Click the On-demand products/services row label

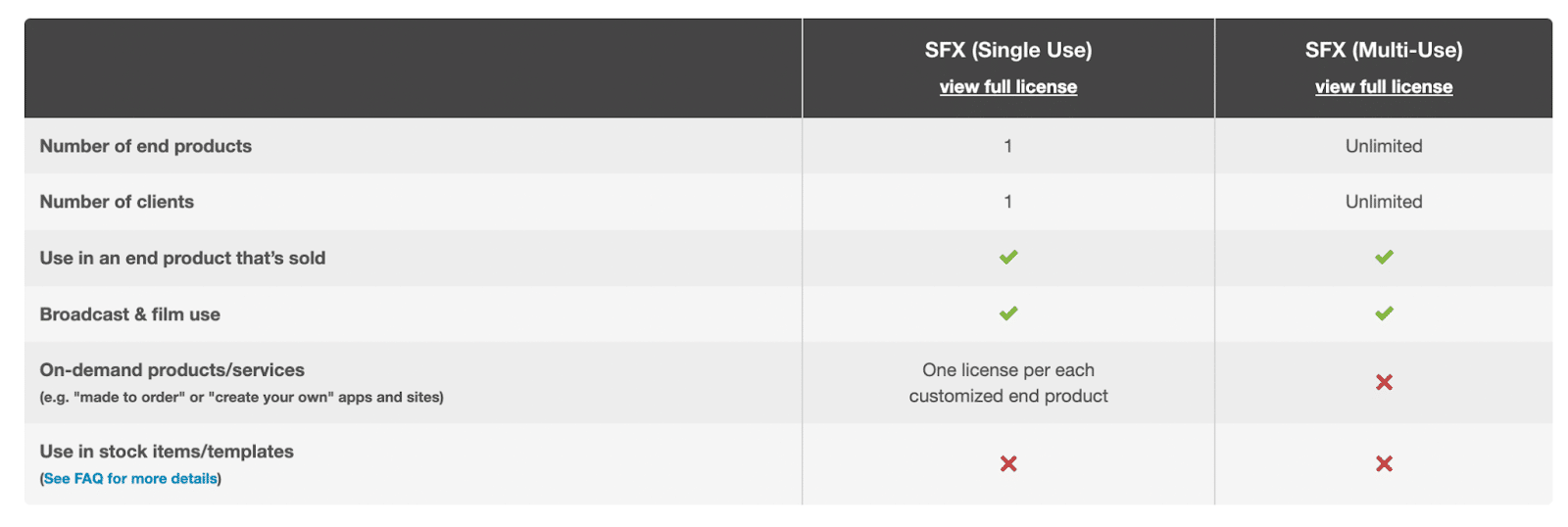tap(171, 370)
